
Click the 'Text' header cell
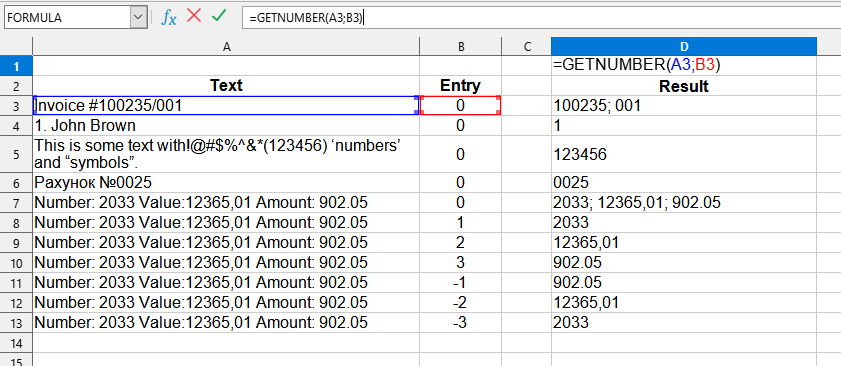pos(226,86)
